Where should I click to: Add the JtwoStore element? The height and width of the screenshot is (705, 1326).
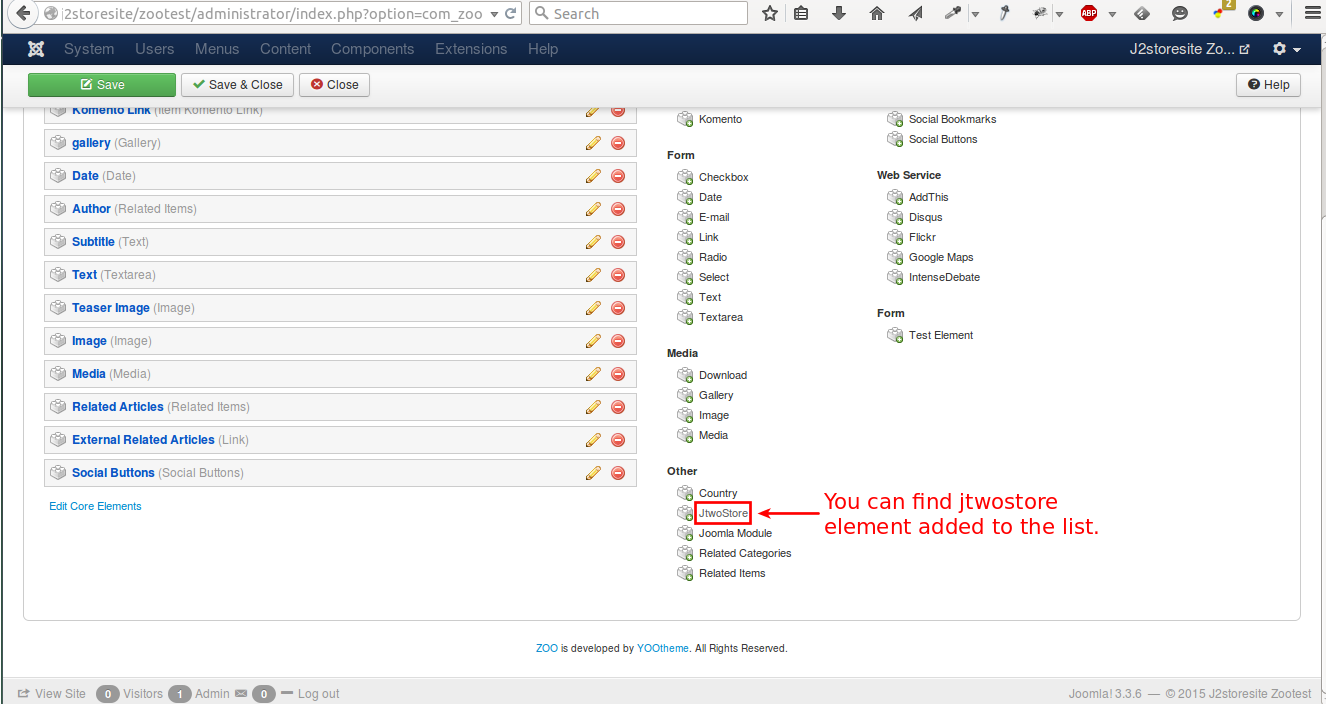(x=723, y=513)
